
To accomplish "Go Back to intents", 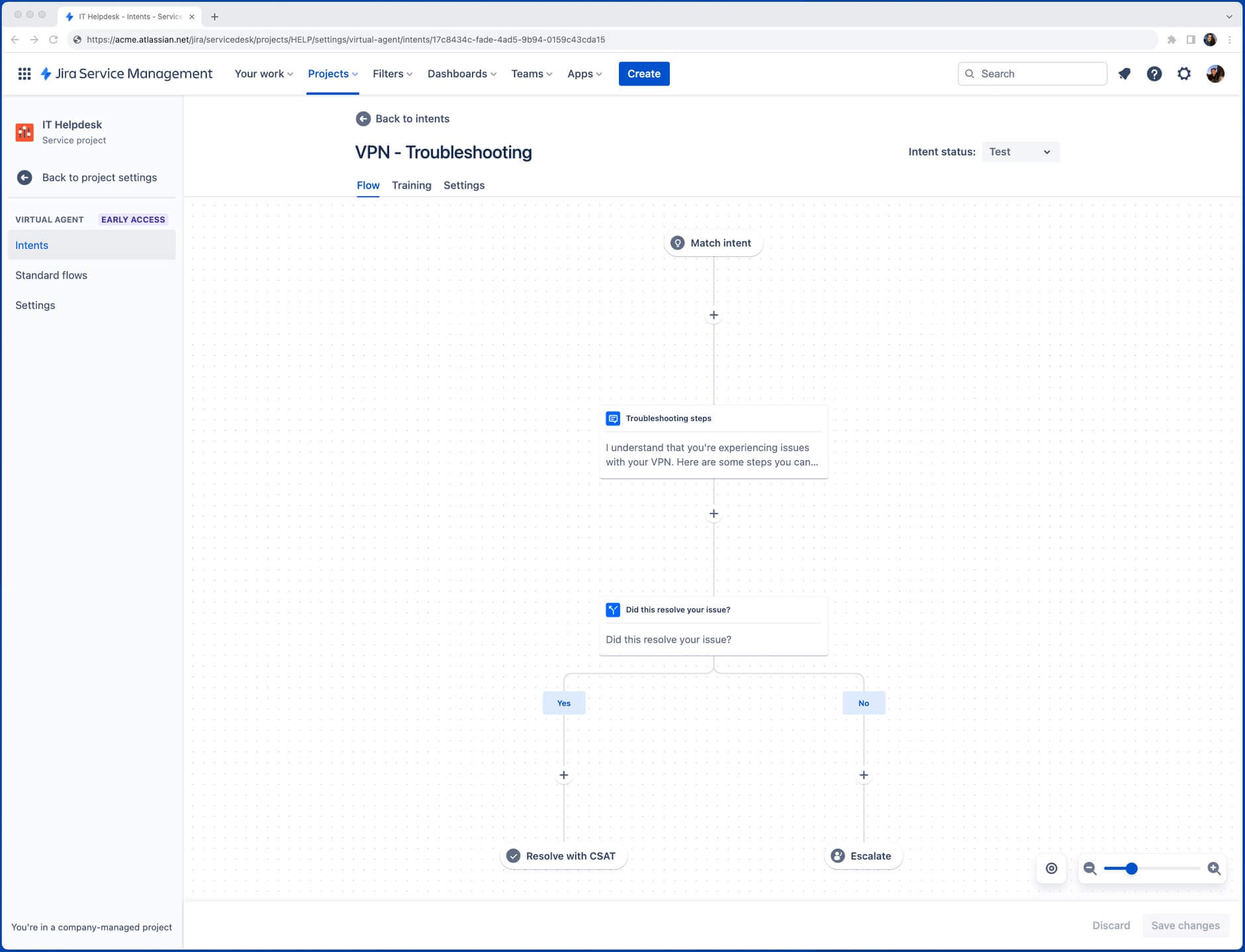I will (402, 119).
